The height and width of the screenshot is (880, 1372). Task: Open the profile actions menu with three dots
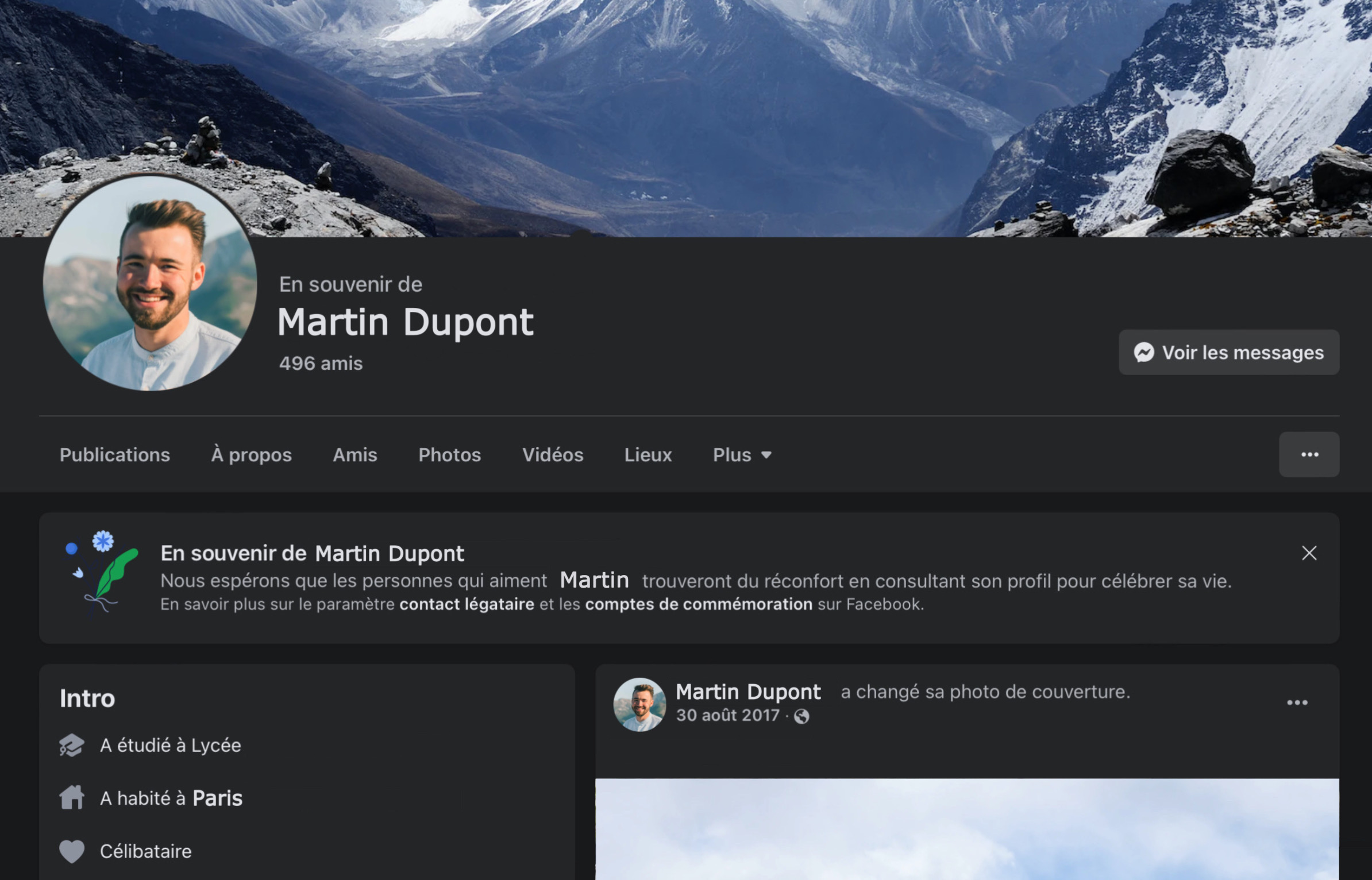point(1309,454)
